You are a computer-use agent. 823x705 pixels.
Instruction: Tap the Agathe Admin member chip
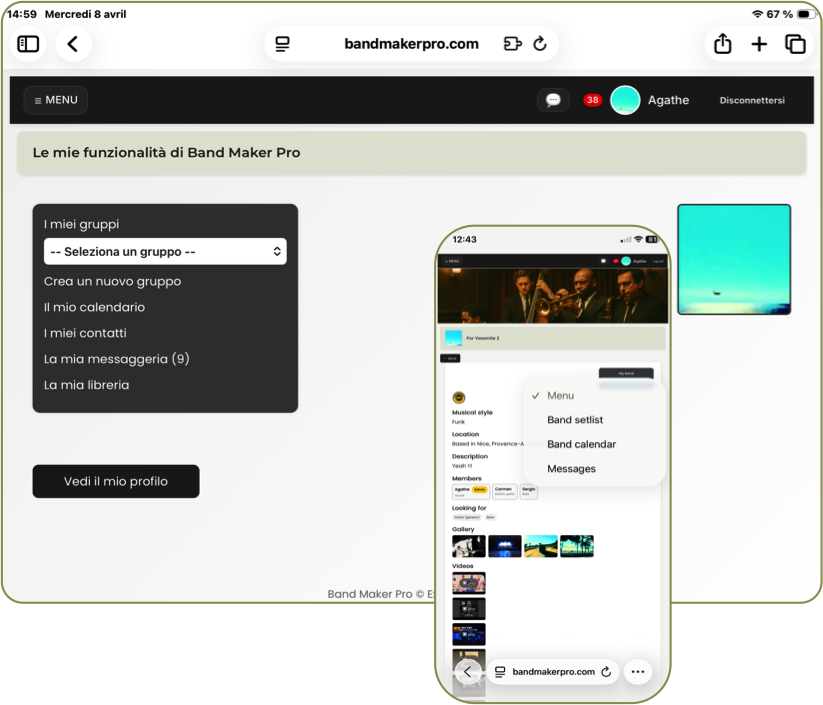click(471, 491)
